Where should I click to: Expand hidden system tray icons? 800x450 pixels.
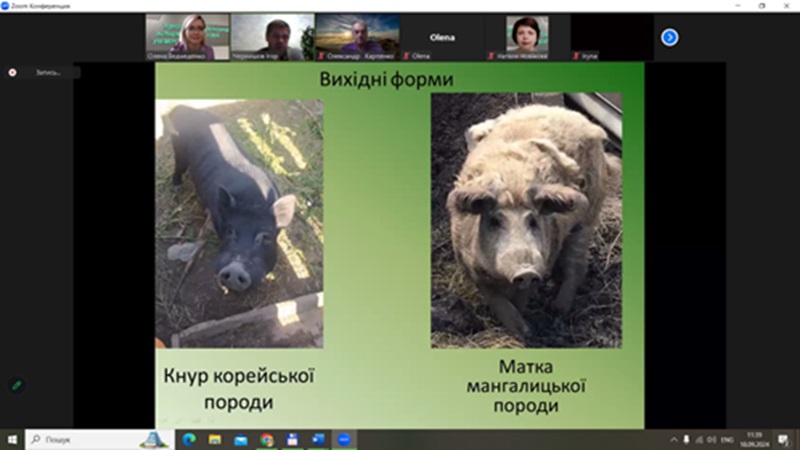673,440
